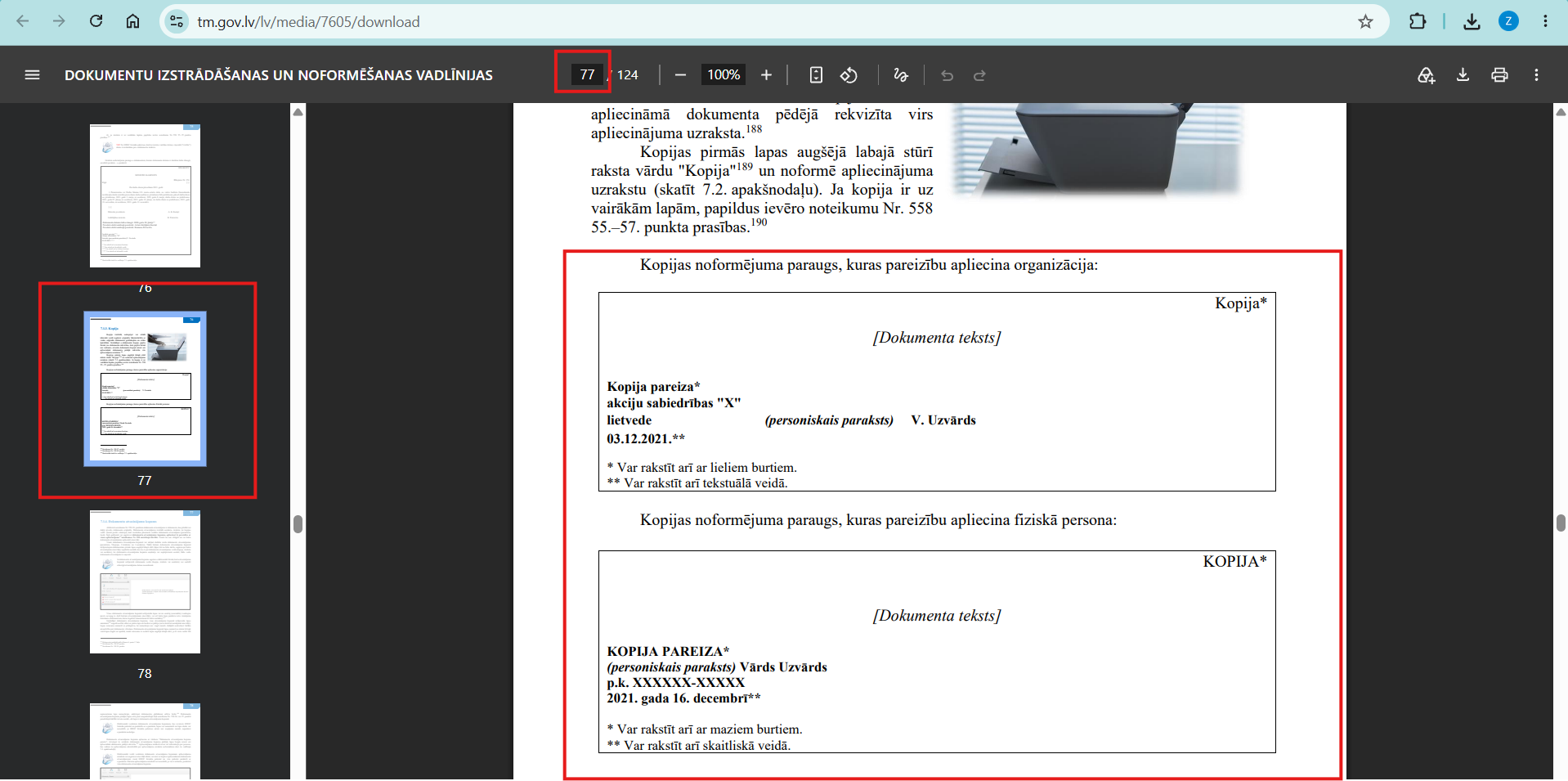
Task: Activate the PDF draw annotation tool
Action: (x=901, y=74)
